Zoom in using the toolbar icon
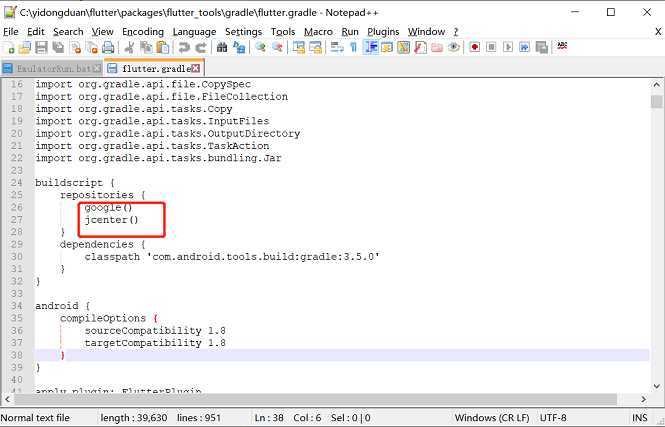 [260, 47]
